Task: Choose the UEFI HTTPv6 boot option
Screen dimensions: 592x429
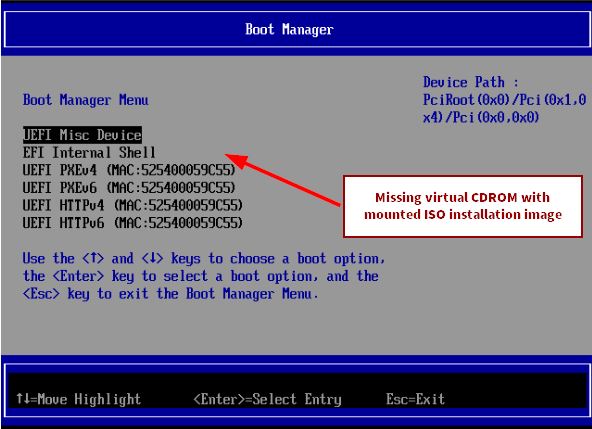Action: click(x=133, y=223)
